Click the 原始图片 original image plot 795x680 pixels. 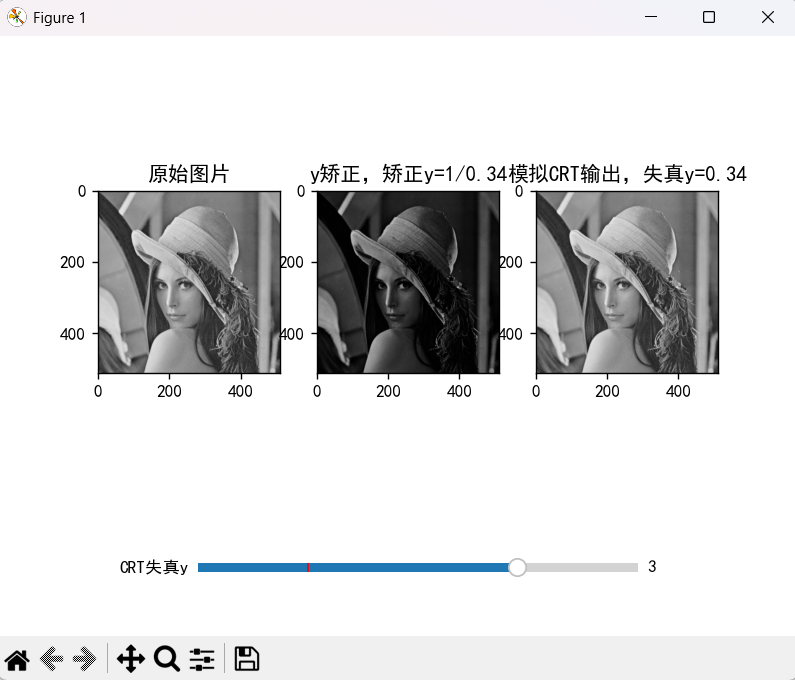188,282
